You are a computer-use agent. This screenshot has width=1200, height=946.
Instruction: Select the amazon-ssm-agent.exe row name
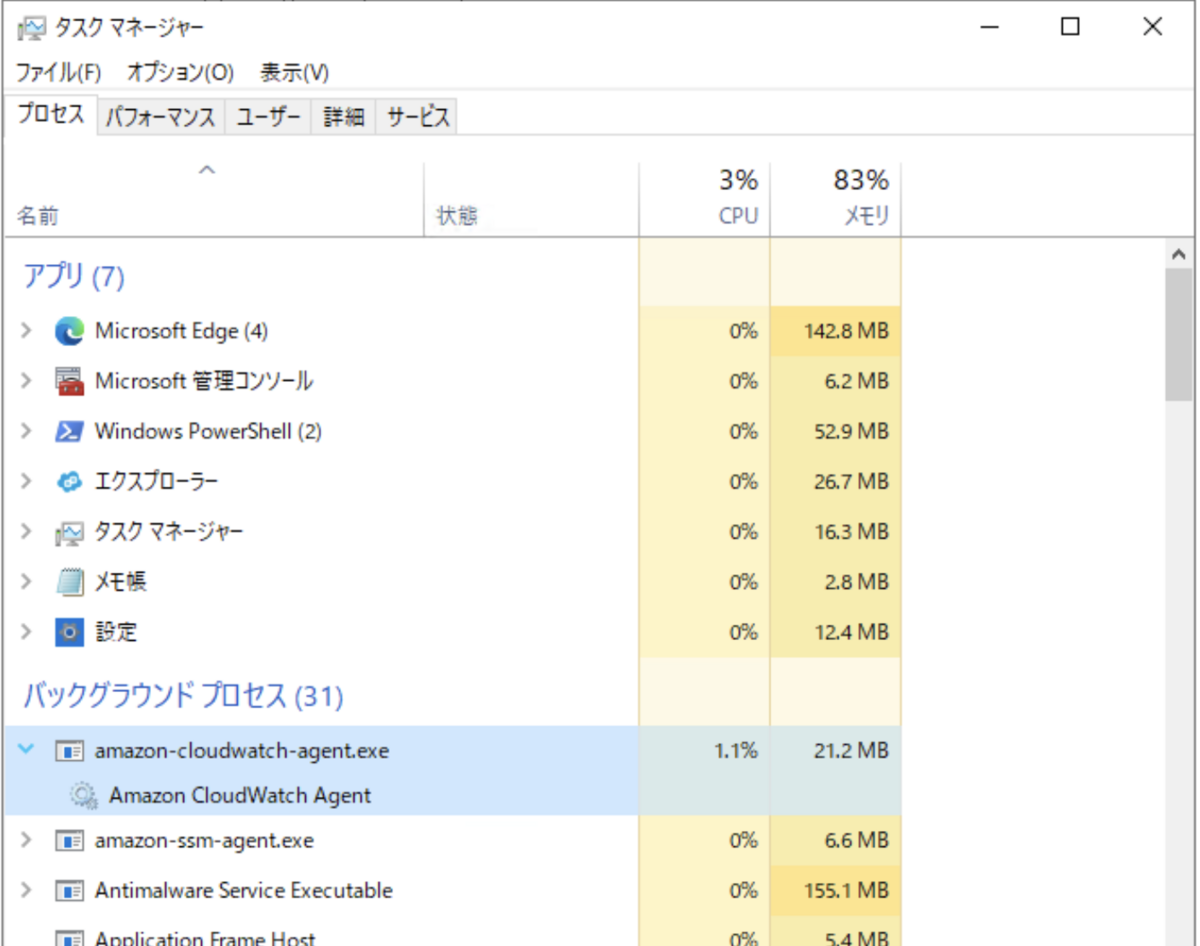(x=204, y=841)
